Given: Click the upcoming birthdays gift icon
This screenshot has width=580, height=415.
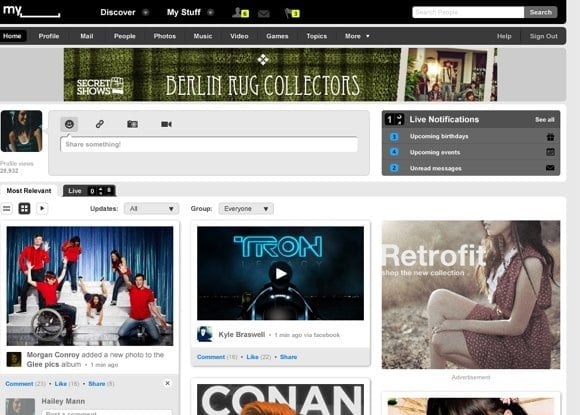Looking at the screenshot, I should 550,137.
